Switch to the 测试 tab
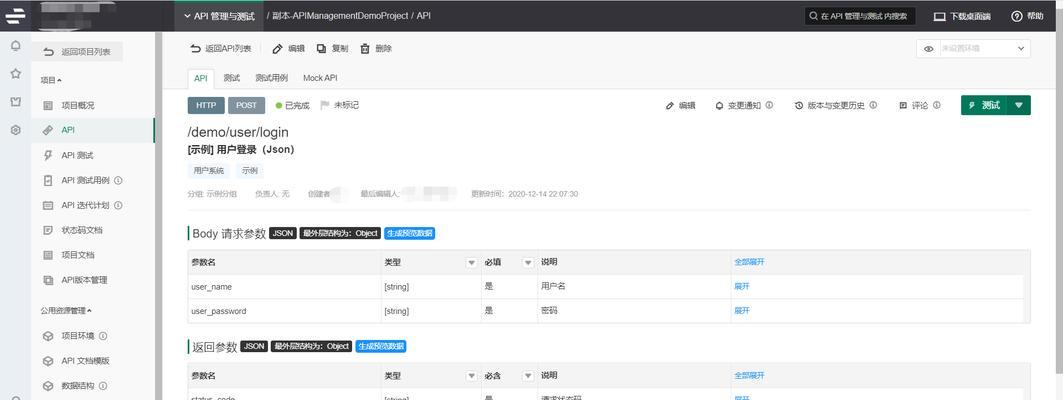Image resolution: width=1063 pixels, height=400 pixels. point(232,78)
